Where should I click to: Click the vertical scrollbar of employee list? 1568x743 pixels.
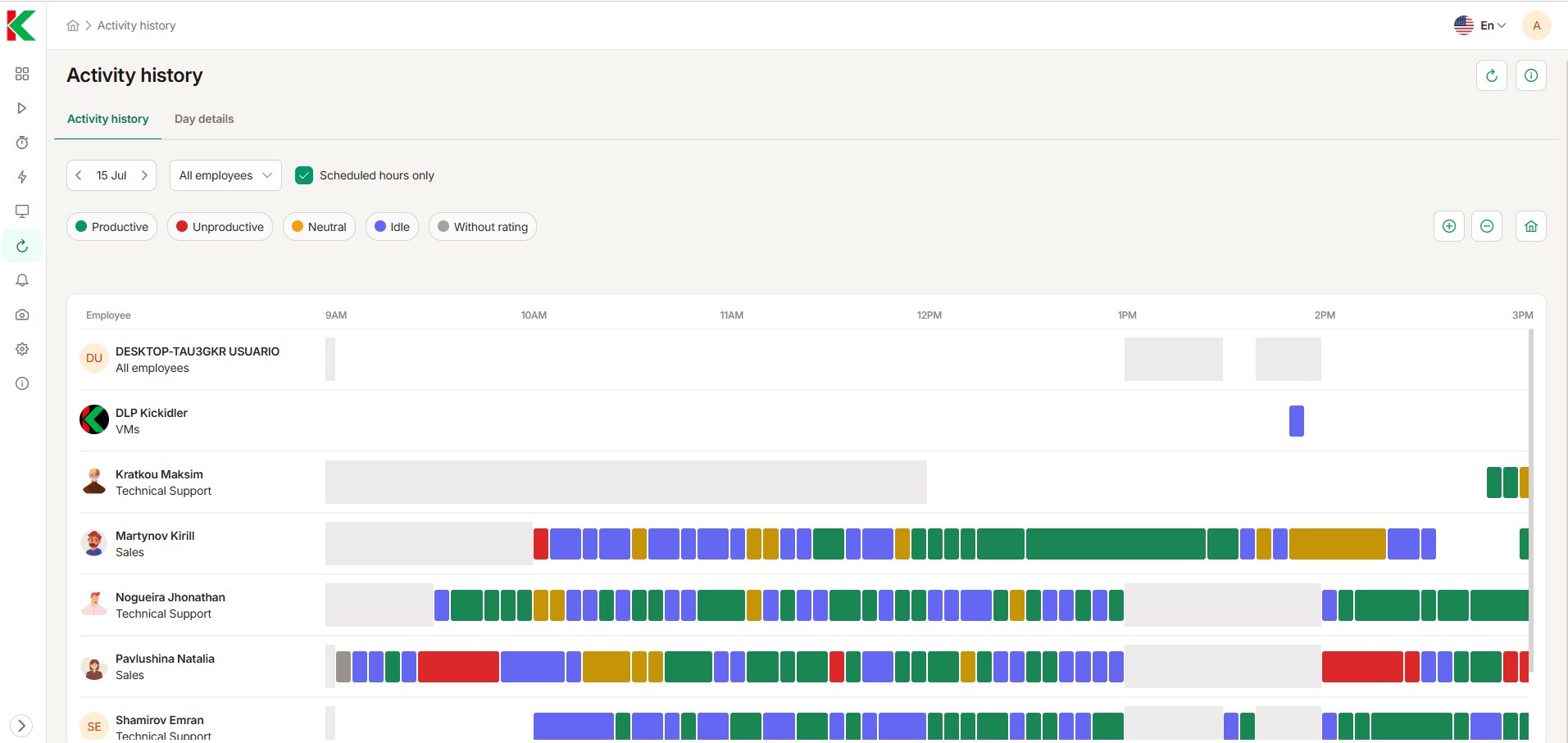click(1531, 500)
